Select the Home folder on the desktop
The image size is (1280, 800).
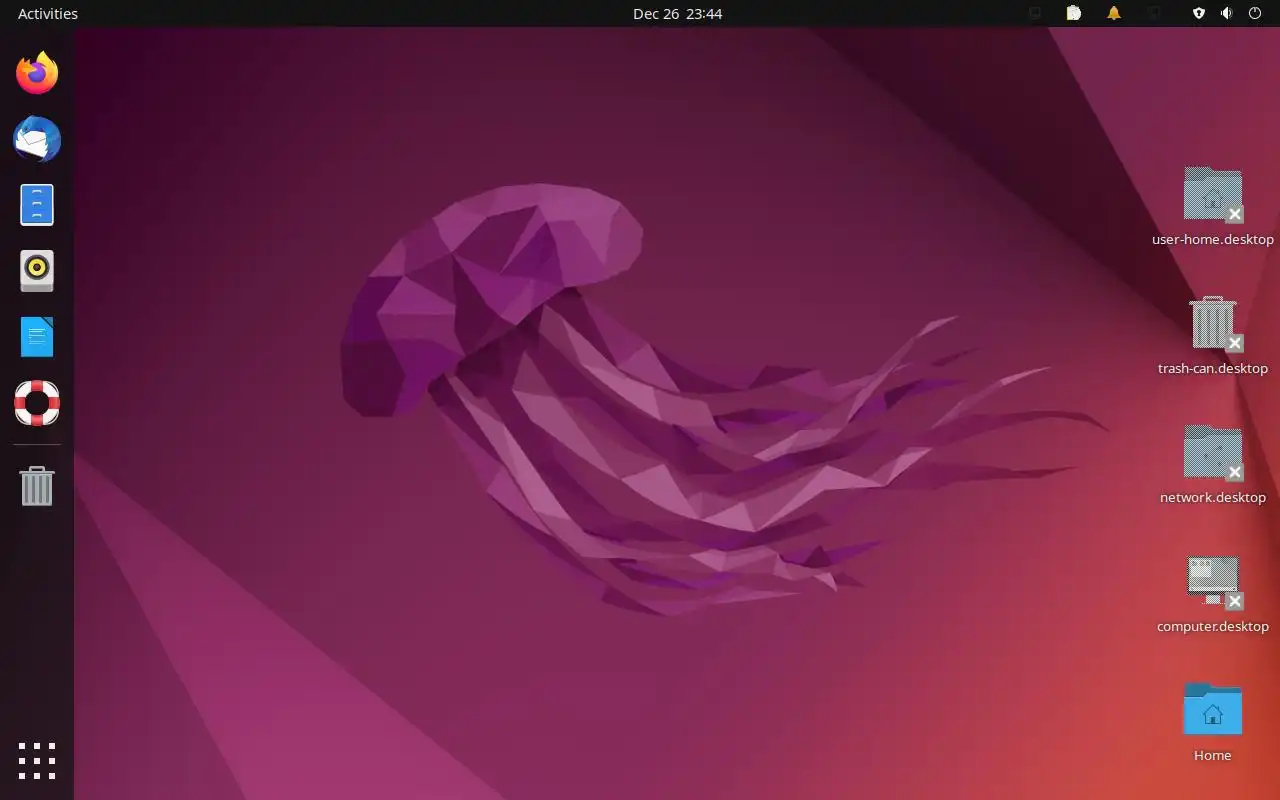coord(1213,709)
